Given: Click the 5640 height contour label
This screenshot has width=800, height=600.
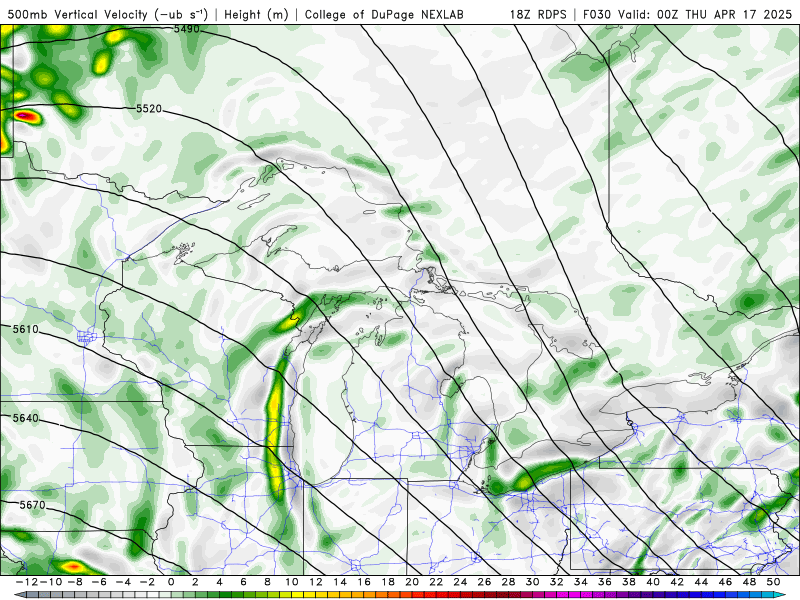Looking at the screenshot, I should click(26, 418).
